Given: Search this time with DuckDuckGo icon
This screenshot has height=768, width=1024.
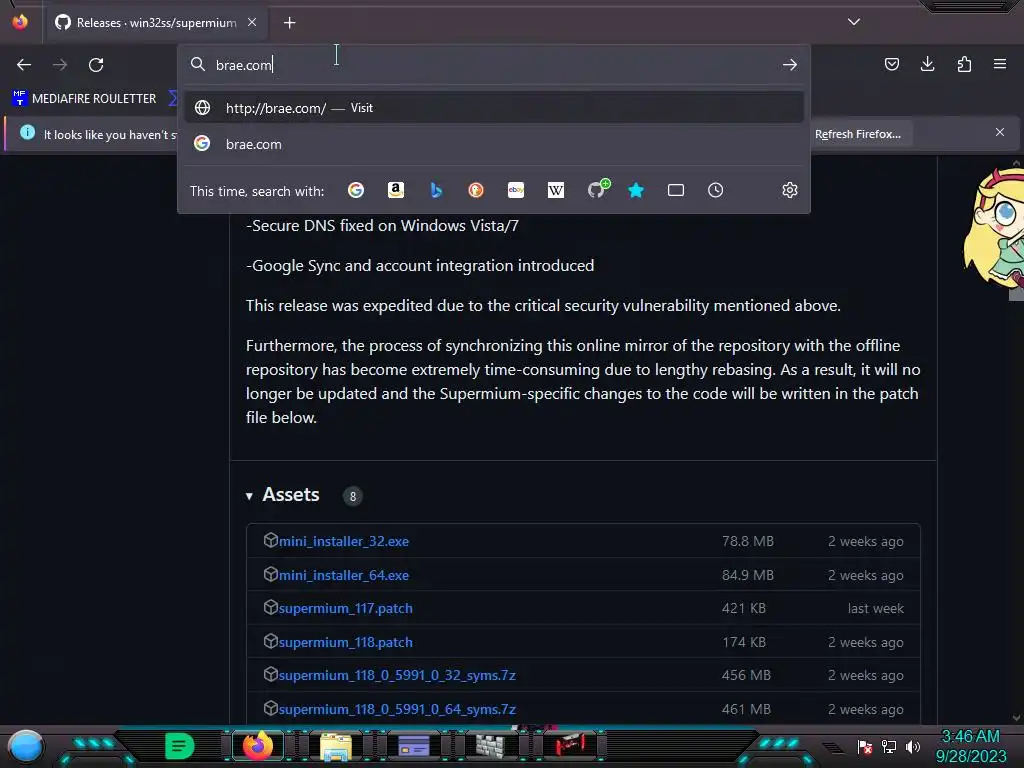Looking at the screenshot, I should [476, 190].
